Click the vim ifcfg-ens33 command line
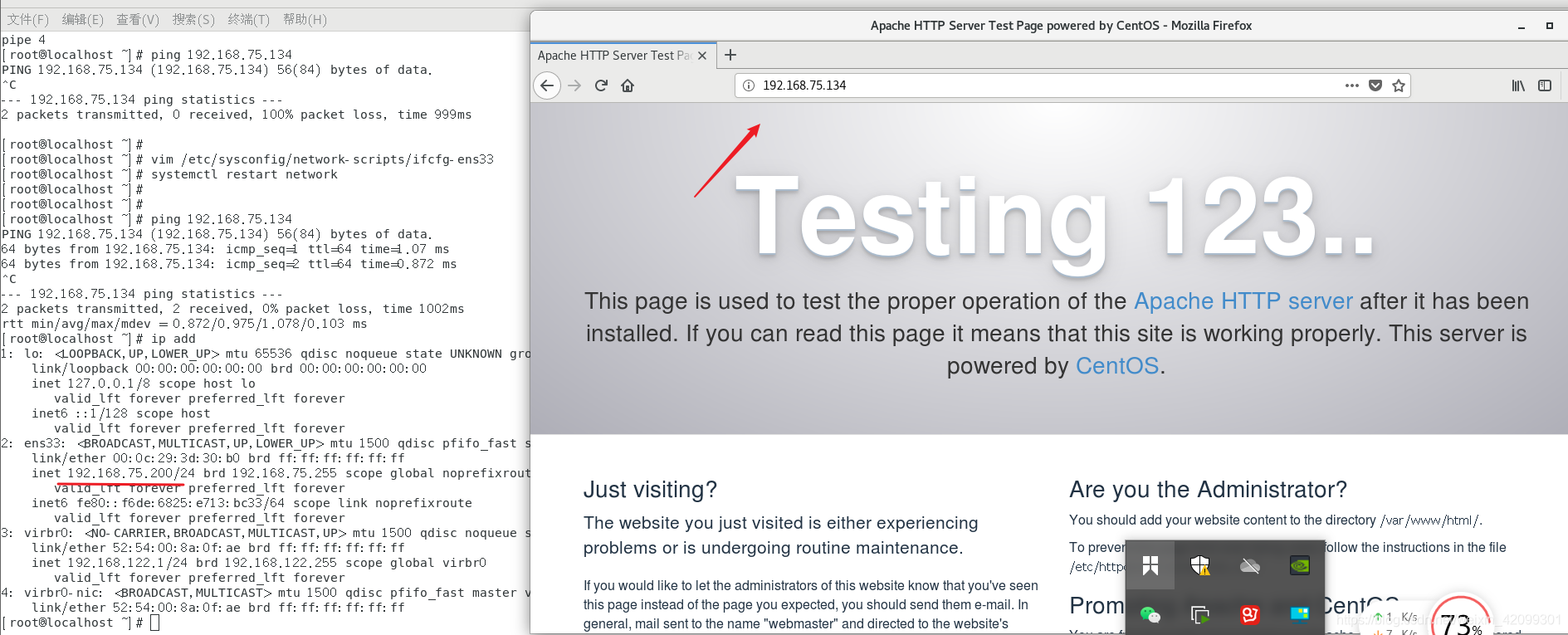Viewport: 1568px width, 635px height. click(248, 159)
